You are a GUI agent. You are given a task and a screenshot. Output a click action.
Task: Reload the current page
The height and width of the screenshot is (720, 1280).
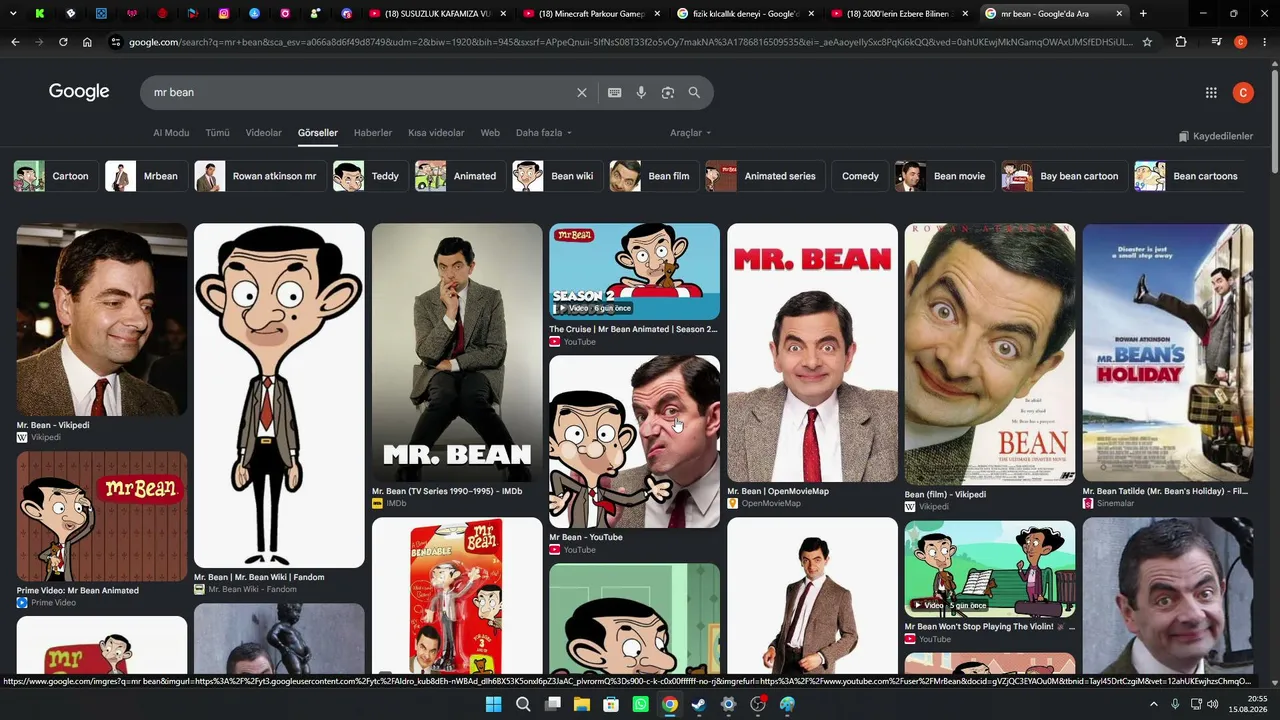pyautogui.click(x=63, y=42)
